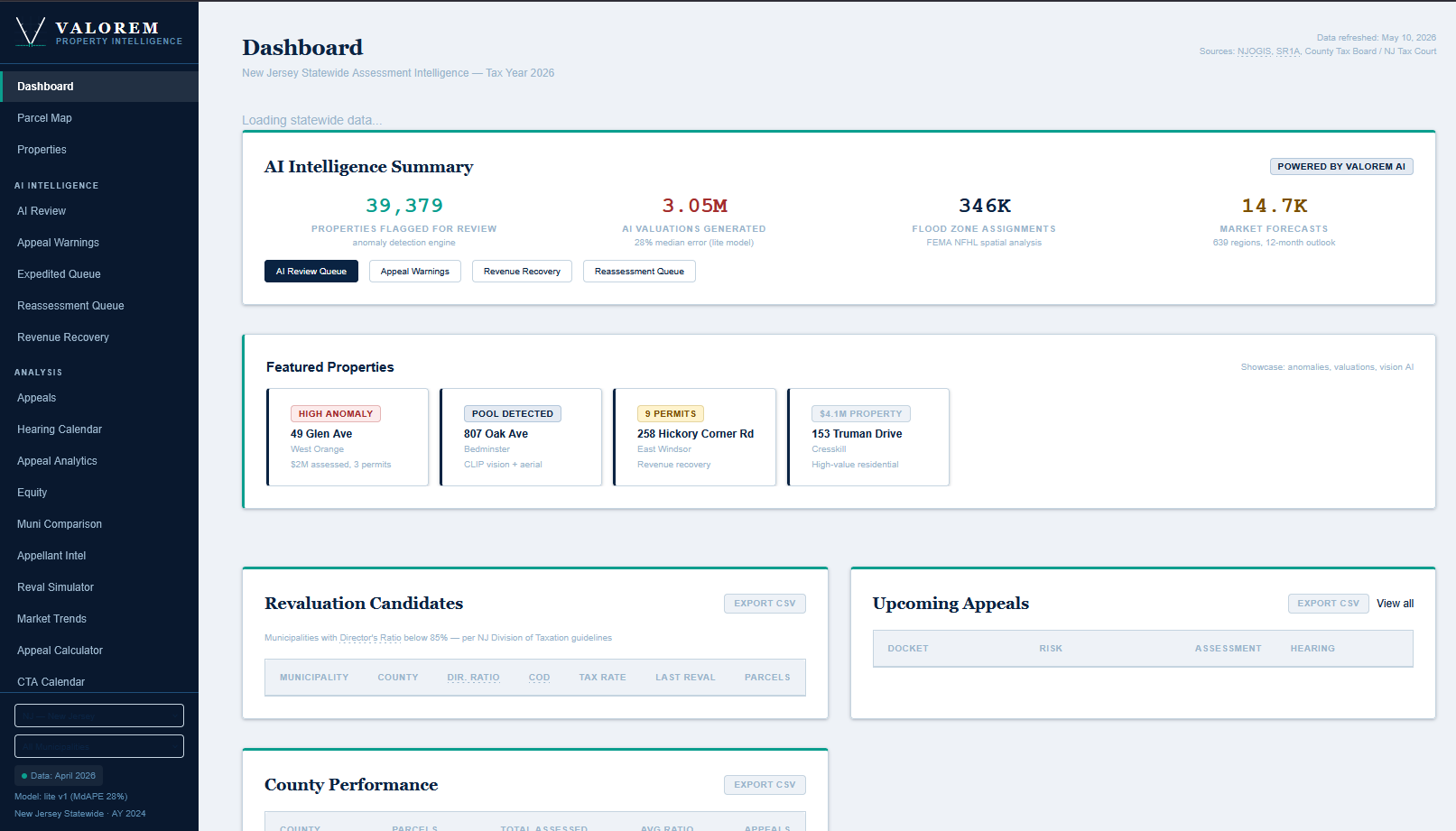1456x831 pixels.
Task: Click the Data: April 2026 status badge
Action: tap(59, 776)
